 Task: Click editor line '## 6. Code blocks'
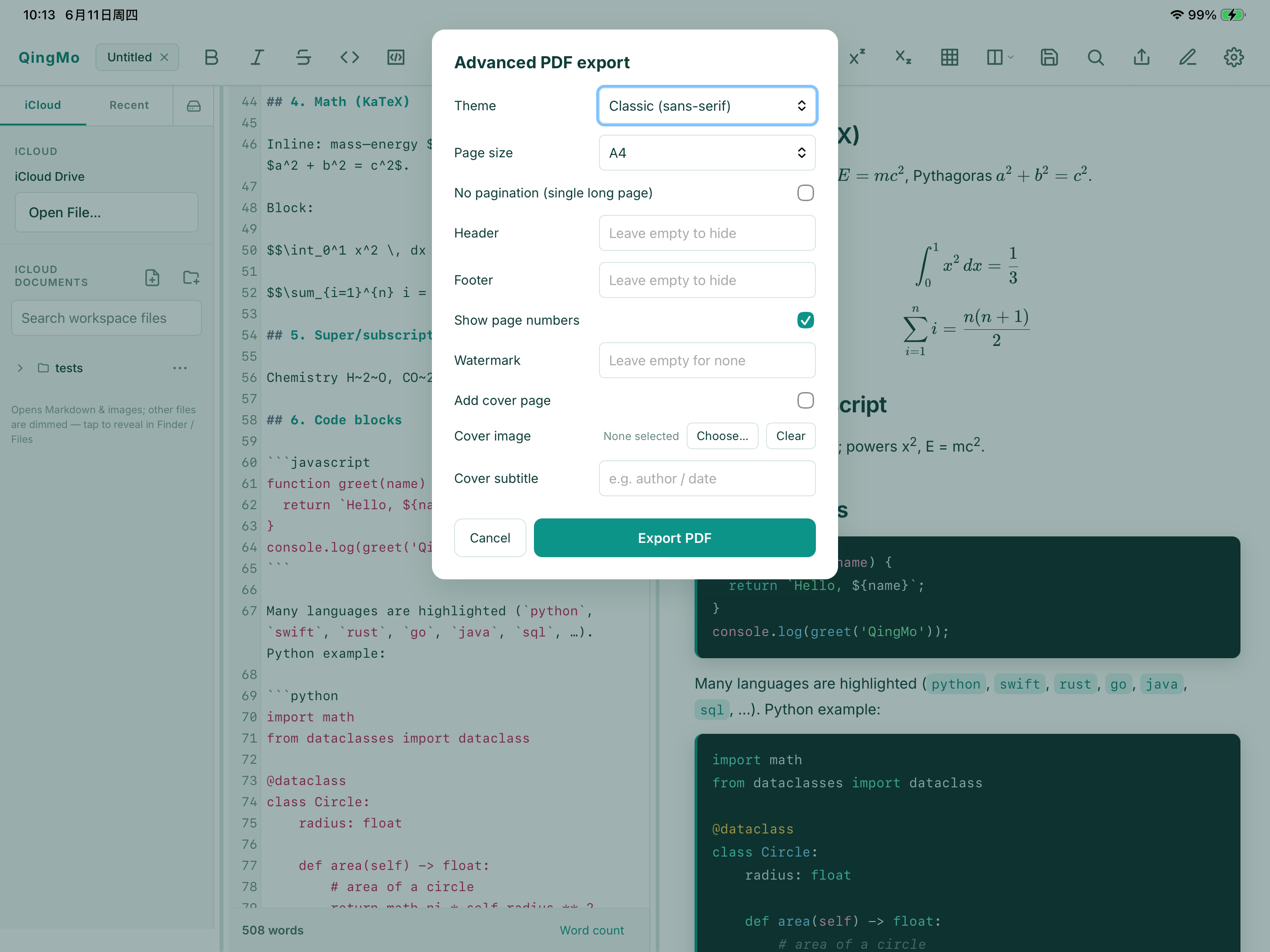click(334, 420)
